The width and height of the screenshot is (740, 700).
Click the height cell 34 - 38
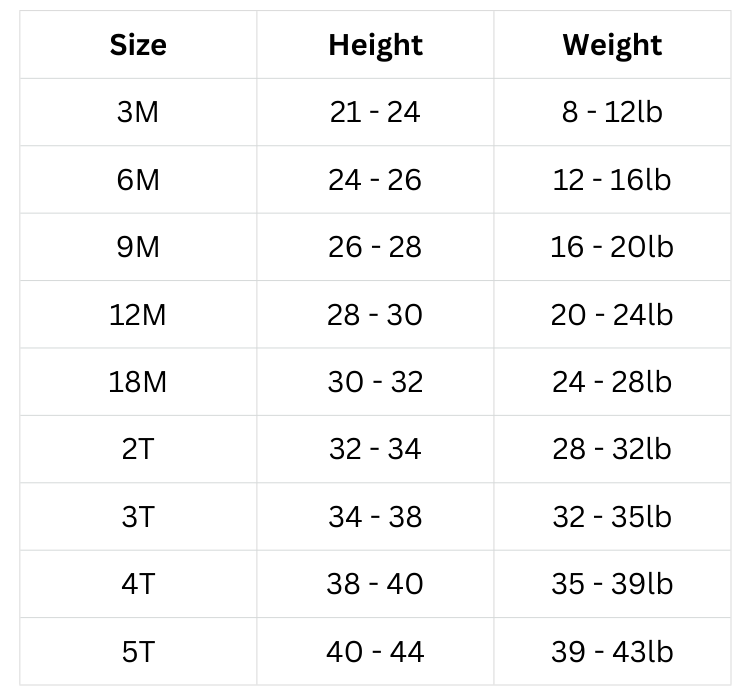(375, 517)
